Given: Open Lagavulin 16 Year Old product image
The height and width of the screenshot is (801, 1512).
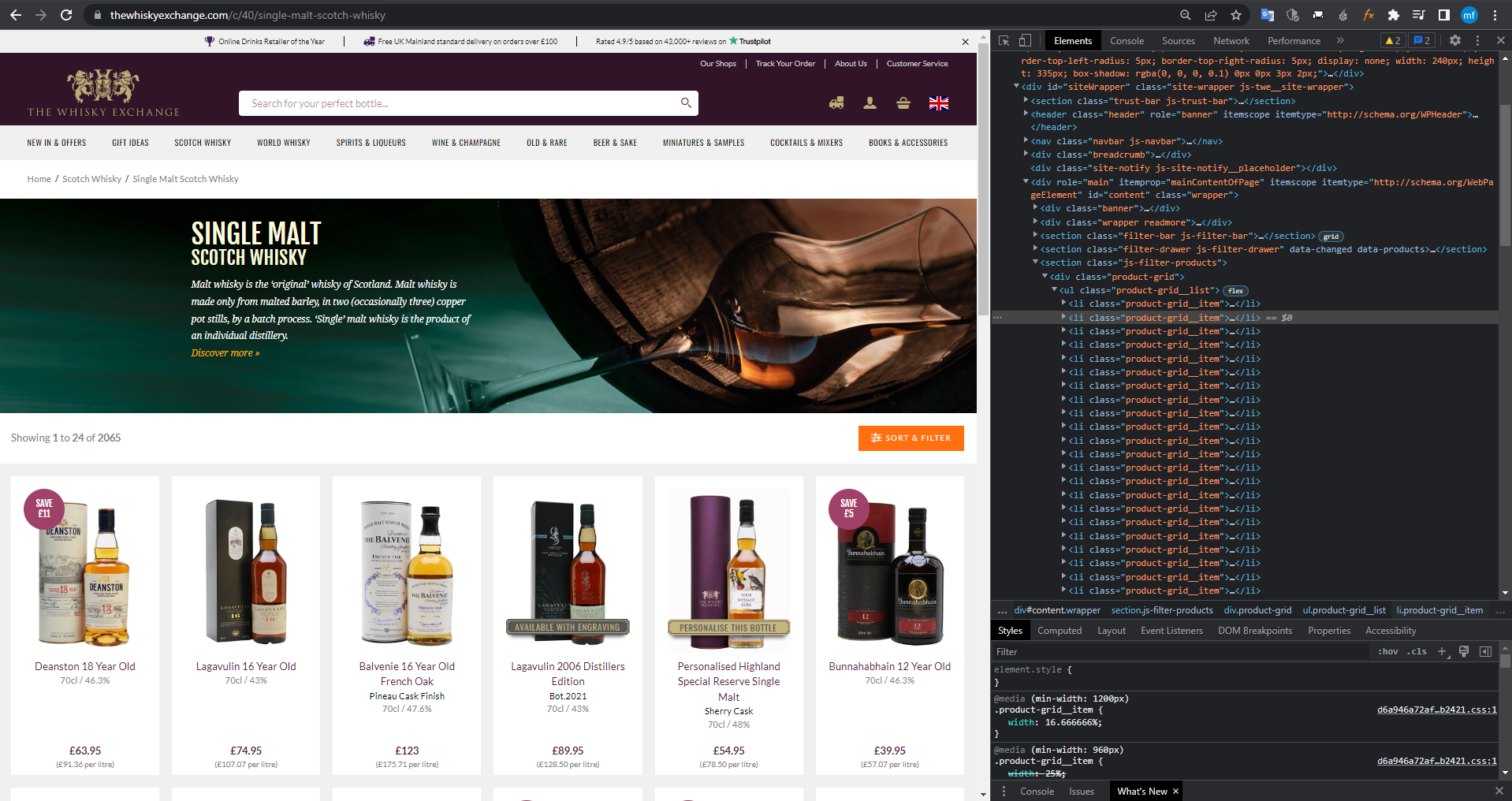Looking at the screenshot, I should [x=246, y=572].
